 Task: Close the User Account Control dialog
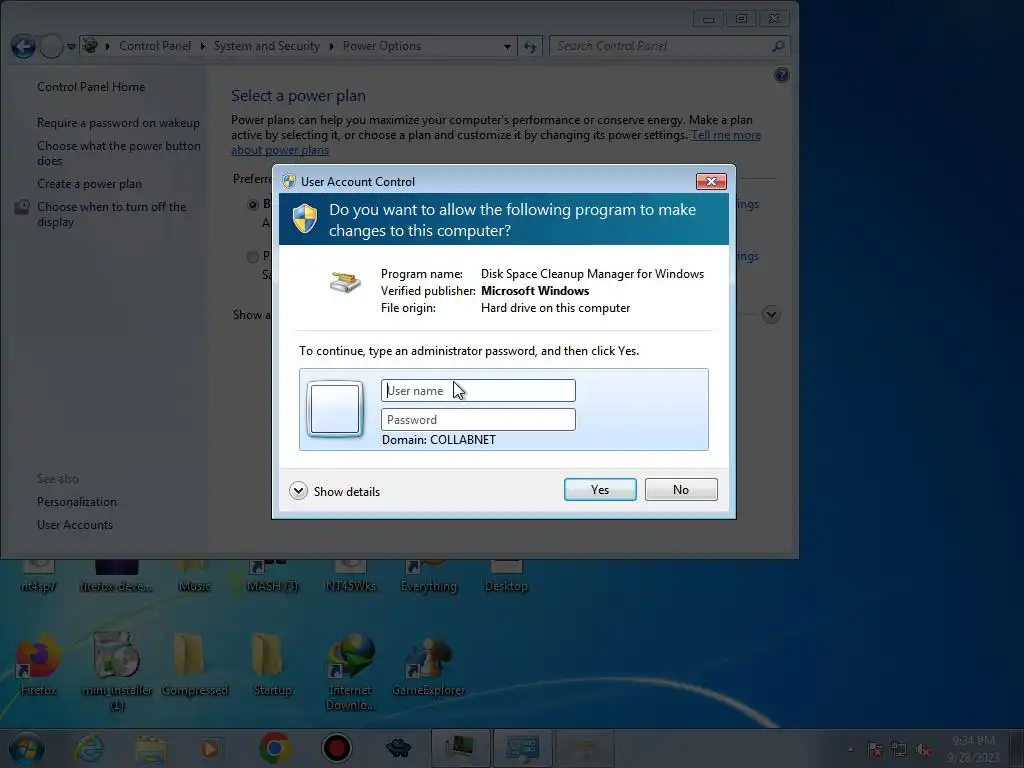(711, 182)
